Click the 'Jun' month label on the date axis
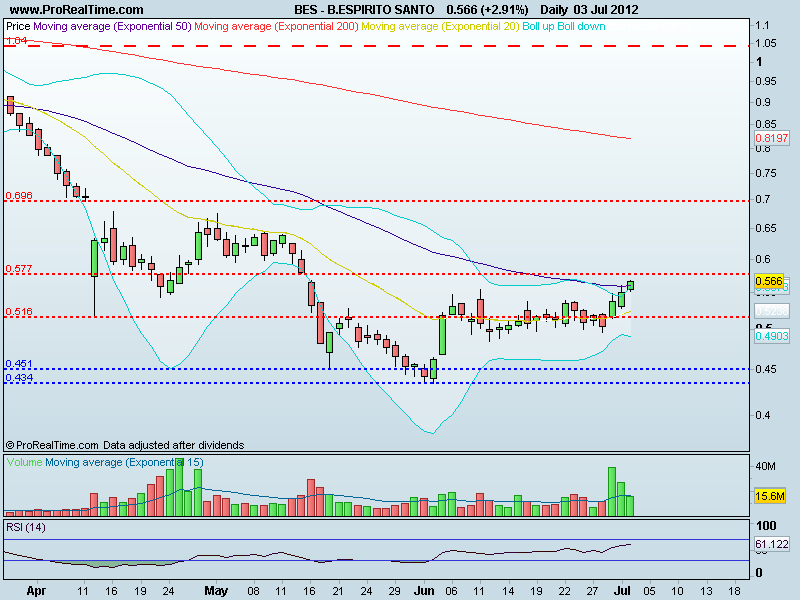The image size is (800, 600). coord(423,591)
